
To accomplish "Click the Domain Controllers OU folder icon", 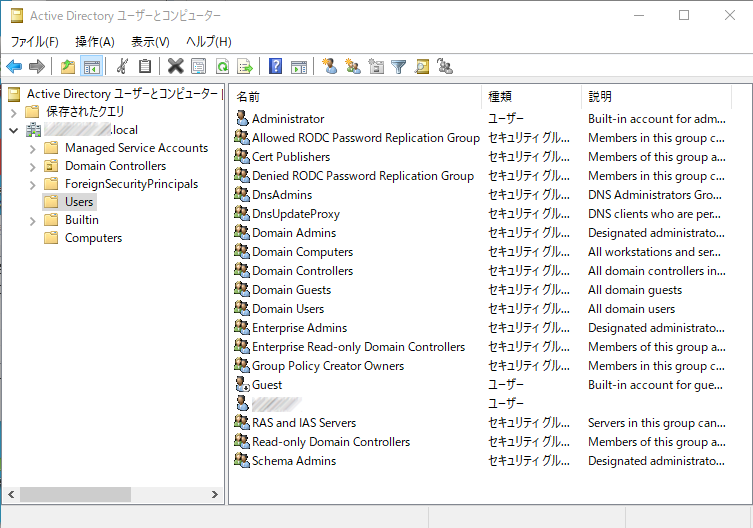I will (x=51, y=166).
